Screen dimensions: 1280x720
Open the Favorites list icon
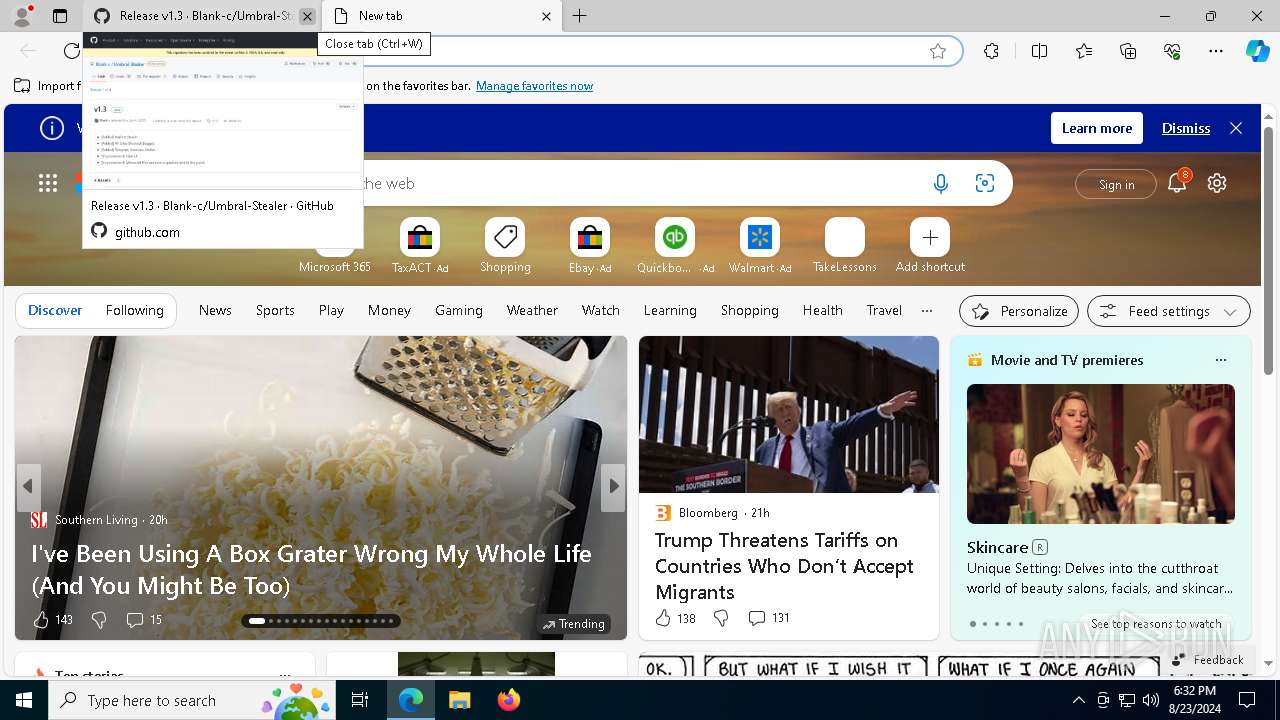[x=1084, y=51]
